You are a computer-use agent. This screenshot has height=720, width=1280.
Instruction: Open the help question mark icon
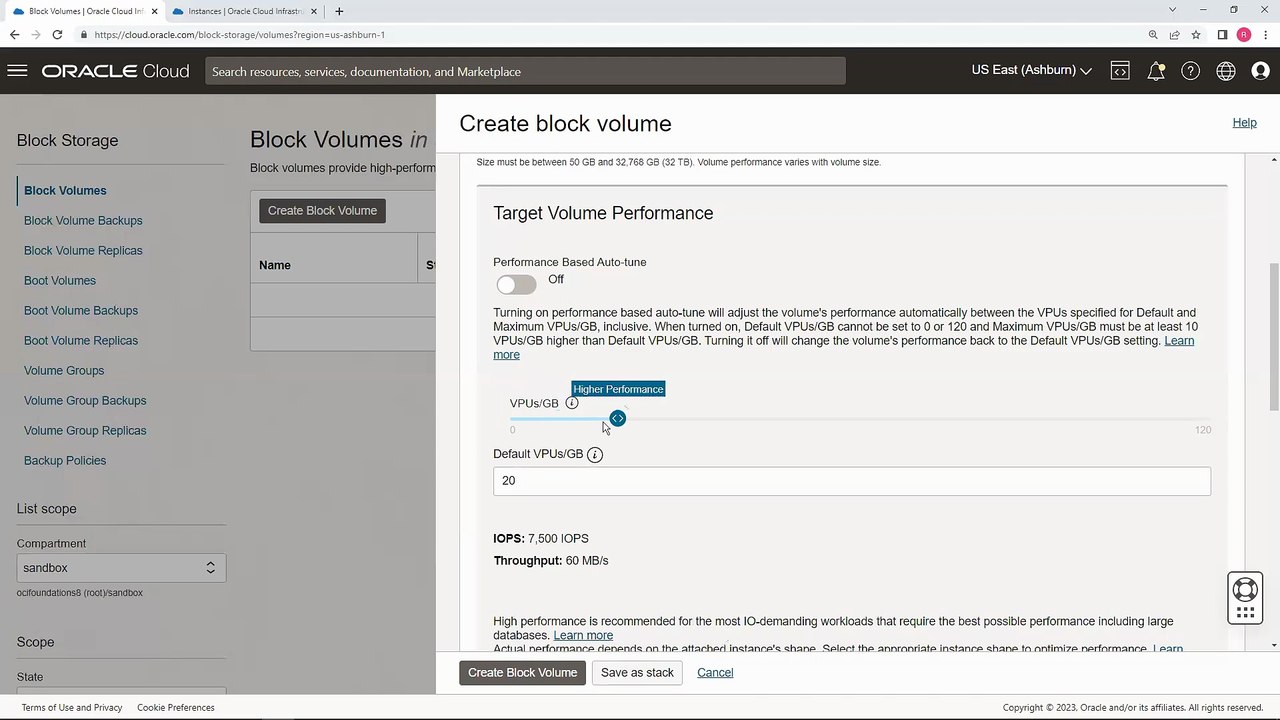[x=1190, y=71]
